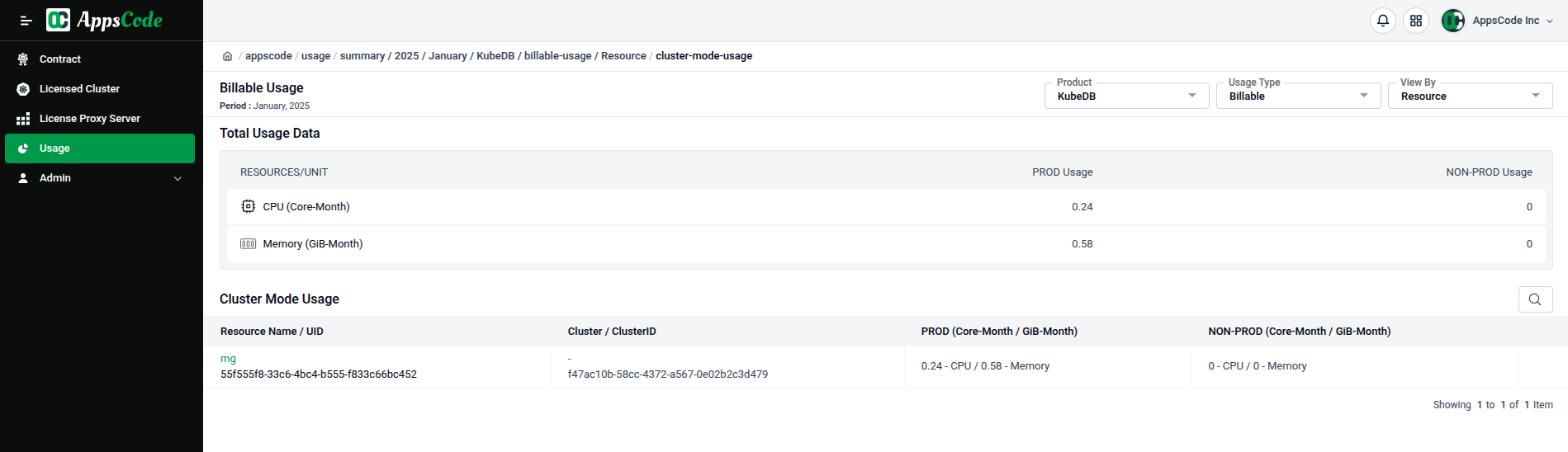
Task: Open the mg resource link
Action: (x=228, y=359)
